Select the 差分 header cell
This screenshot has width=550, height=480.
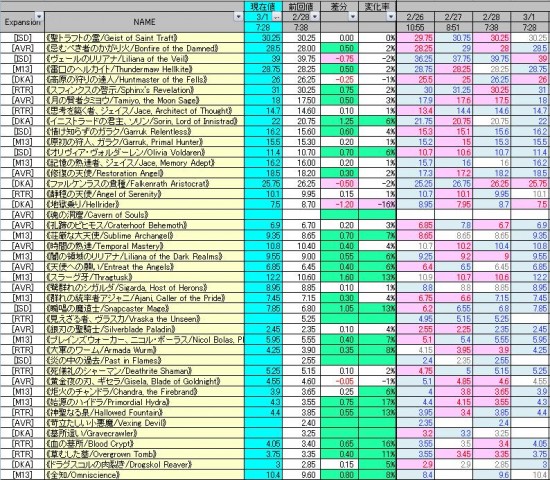point(339,6)
